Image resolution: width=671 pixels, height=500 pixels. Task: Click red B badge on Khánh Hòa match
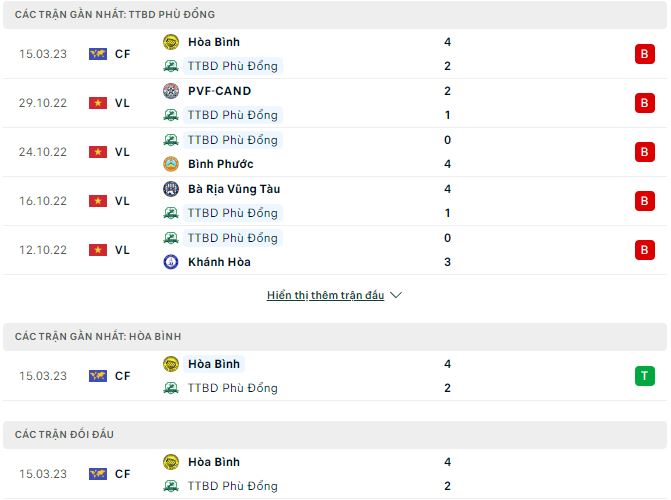pos(644,250)
